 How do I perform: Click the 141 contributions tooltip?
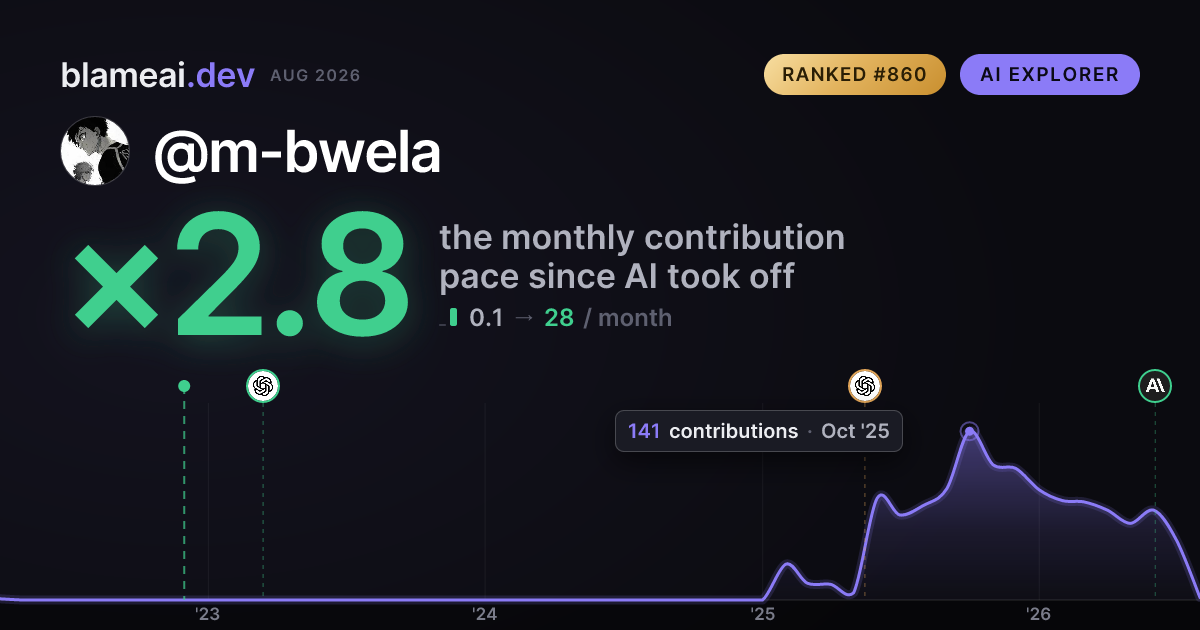pos(759,431)
